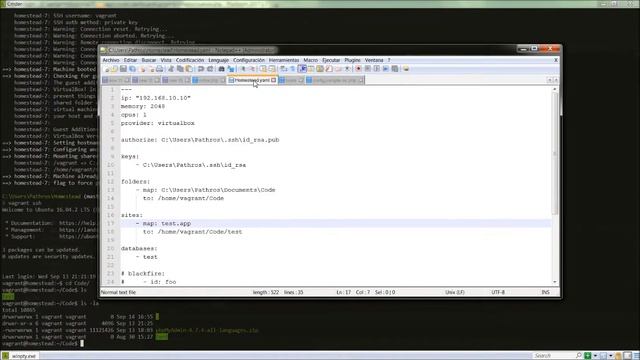Click the Search field in the console window
The image size is (640, 360).
pyautogui.click(x=553, y=356)
